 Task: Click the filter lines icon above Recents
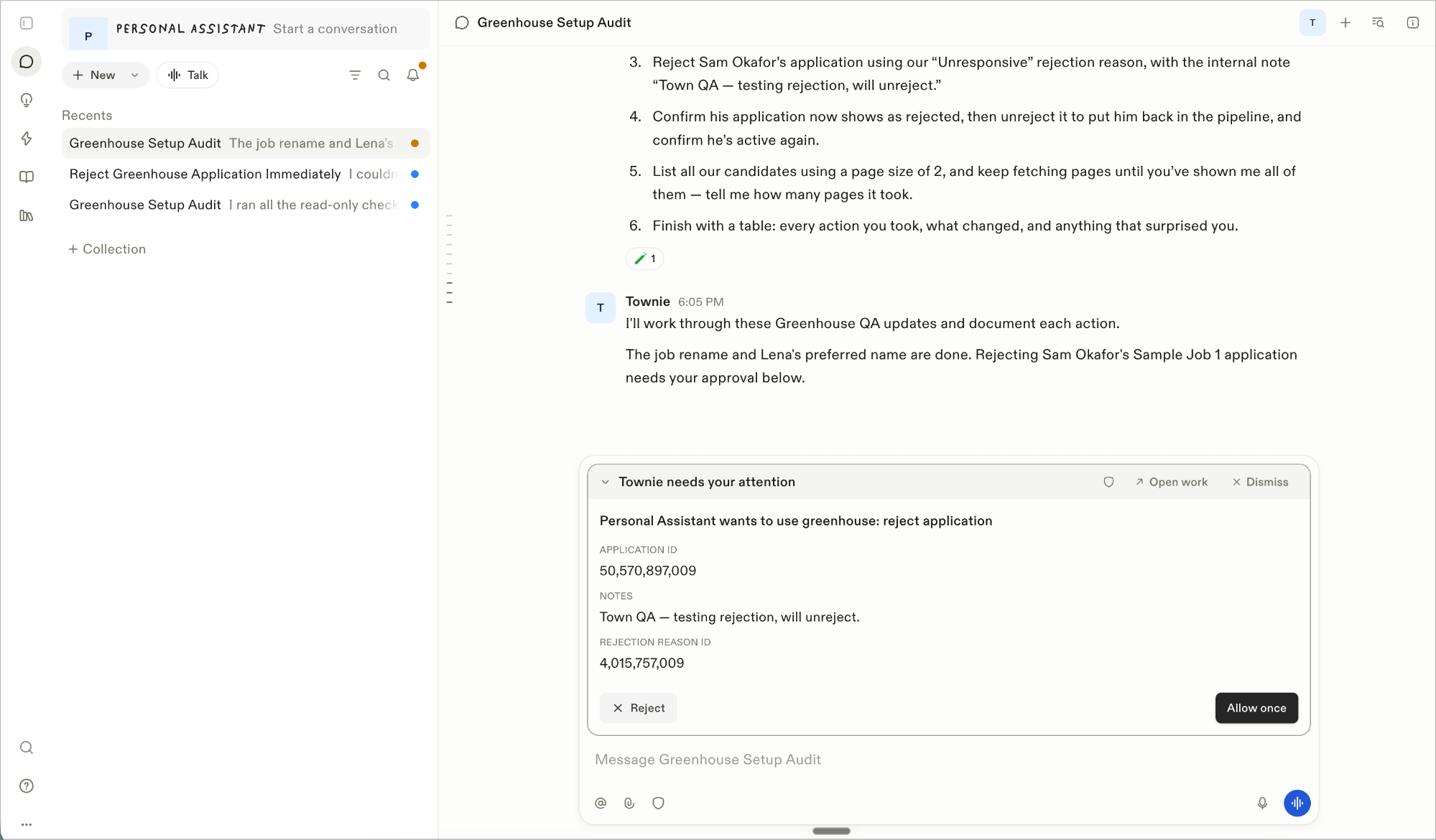pos(355,75)
